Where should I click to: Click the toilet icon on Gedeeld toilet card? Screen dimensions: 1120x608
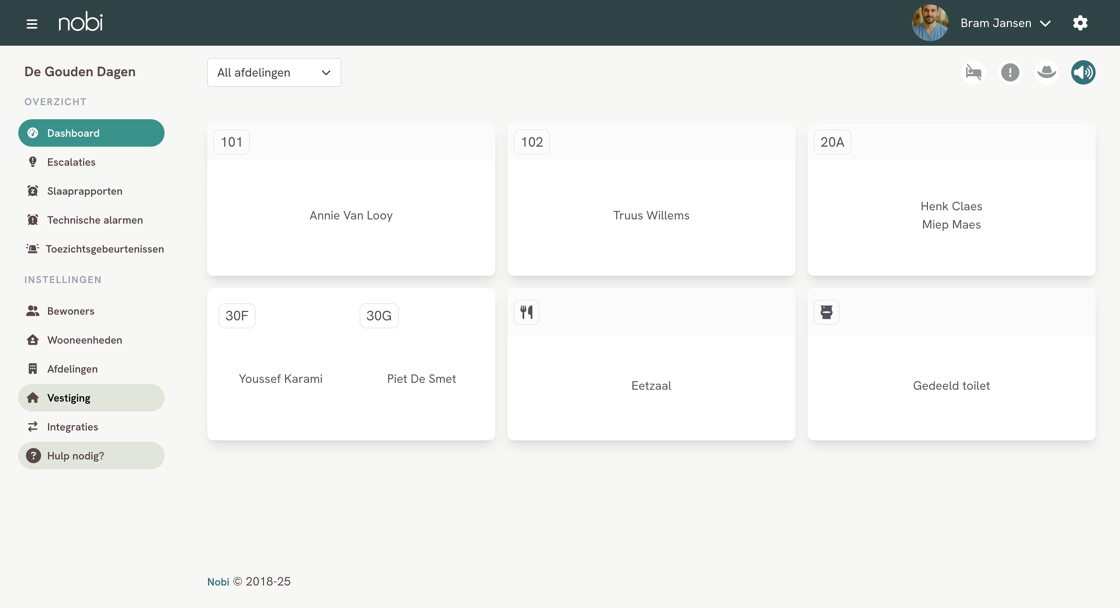[x=826, y=312]
